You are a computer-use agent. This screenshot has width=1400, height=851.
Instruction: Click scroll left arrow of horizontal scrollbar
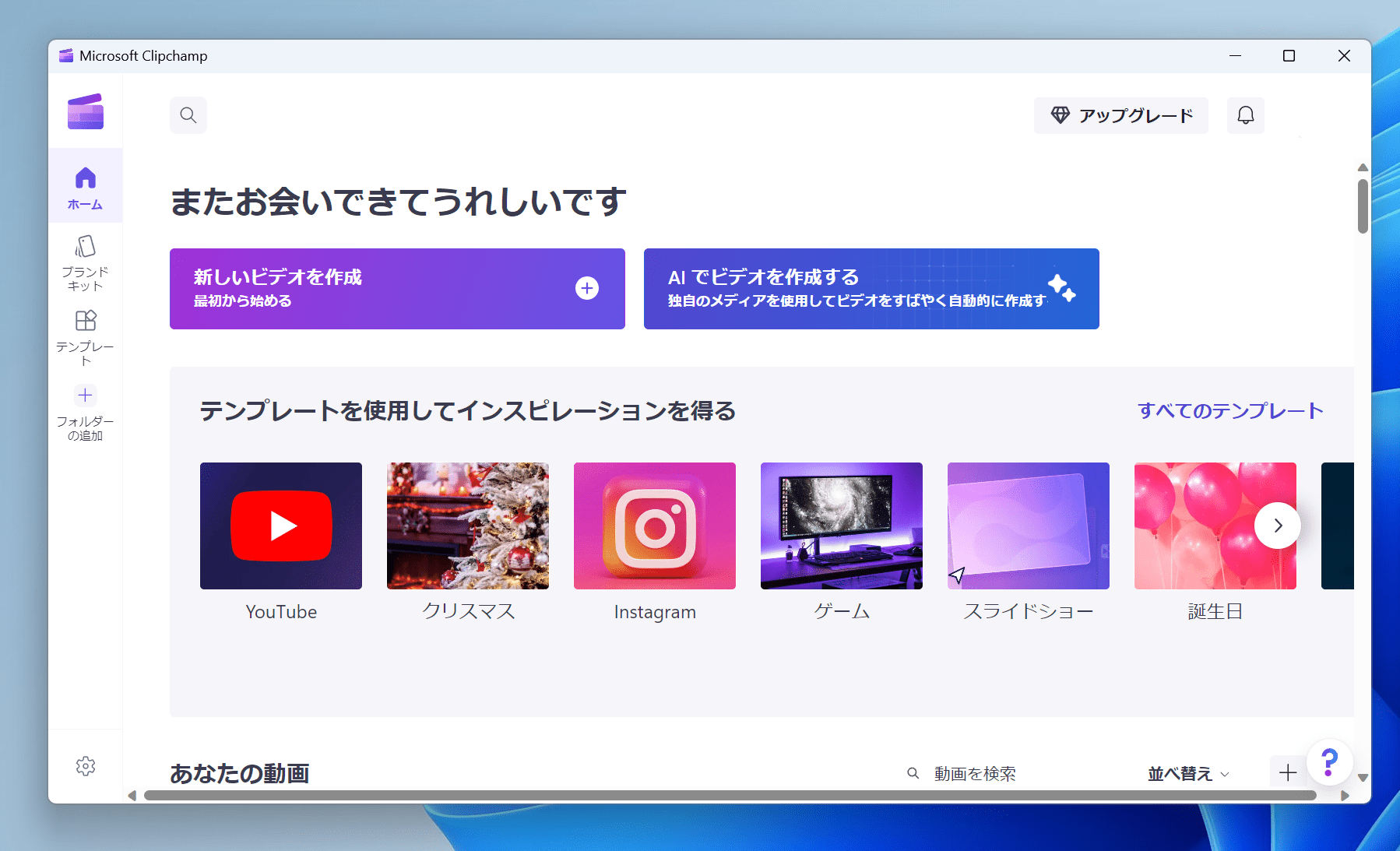(132, 795)
